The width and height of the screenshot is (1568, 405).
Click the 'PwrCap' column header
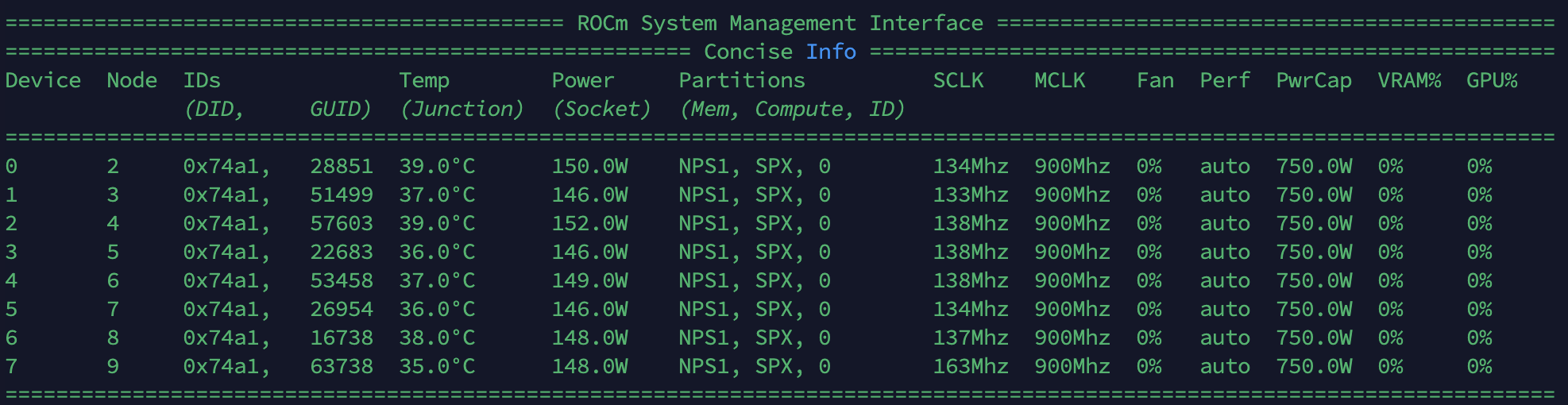[1314, 80]
